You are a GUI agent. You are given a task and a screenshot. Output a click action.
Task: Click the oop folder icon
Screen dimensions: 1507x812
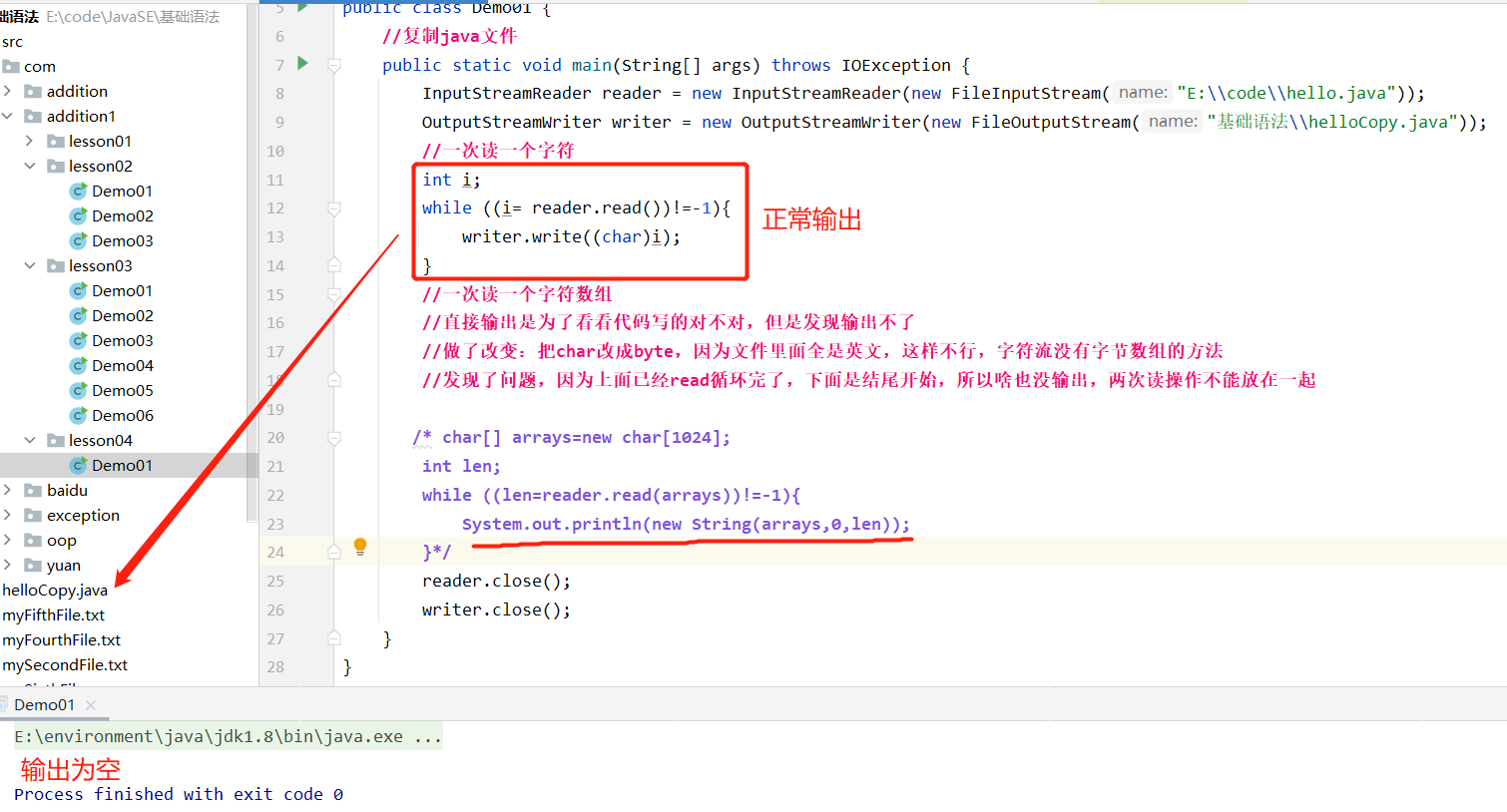(33, 540)
